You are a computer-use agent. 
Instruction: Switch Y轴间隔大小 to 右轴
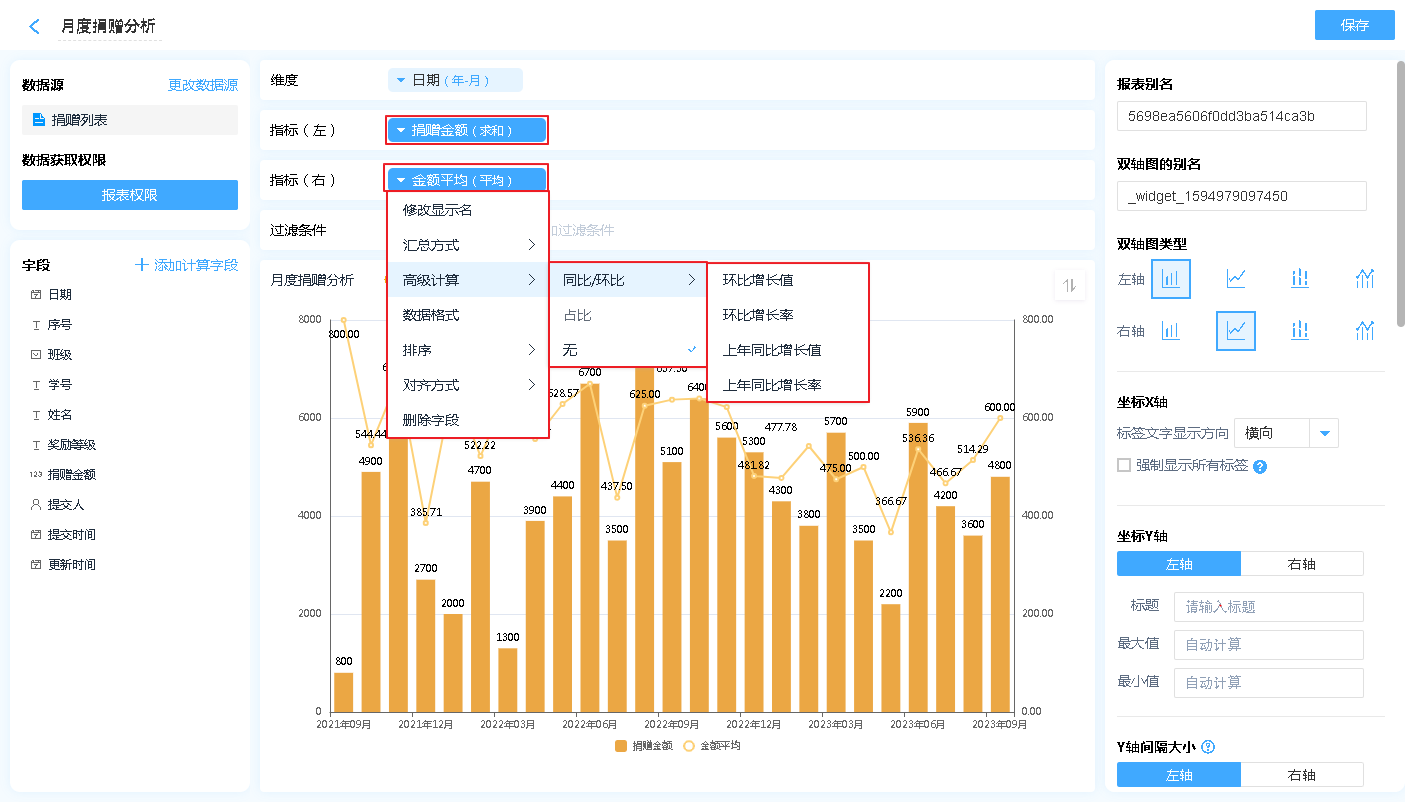click(x=1301, y=775)
